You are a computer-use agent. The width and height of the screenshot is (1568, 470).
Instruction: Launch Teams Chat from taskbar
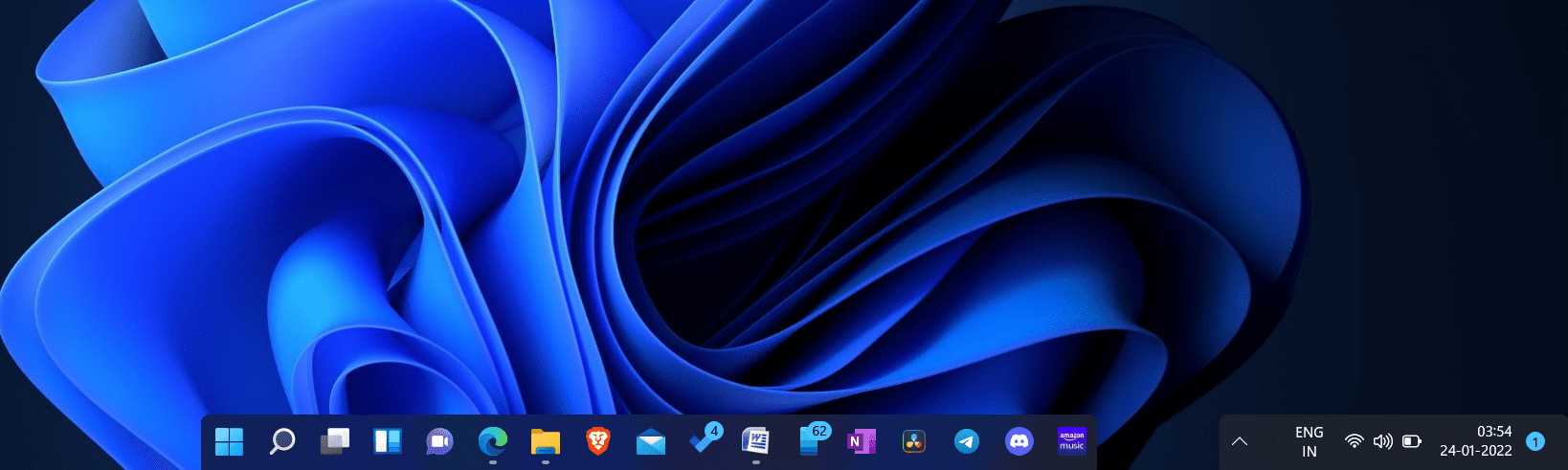439,441
